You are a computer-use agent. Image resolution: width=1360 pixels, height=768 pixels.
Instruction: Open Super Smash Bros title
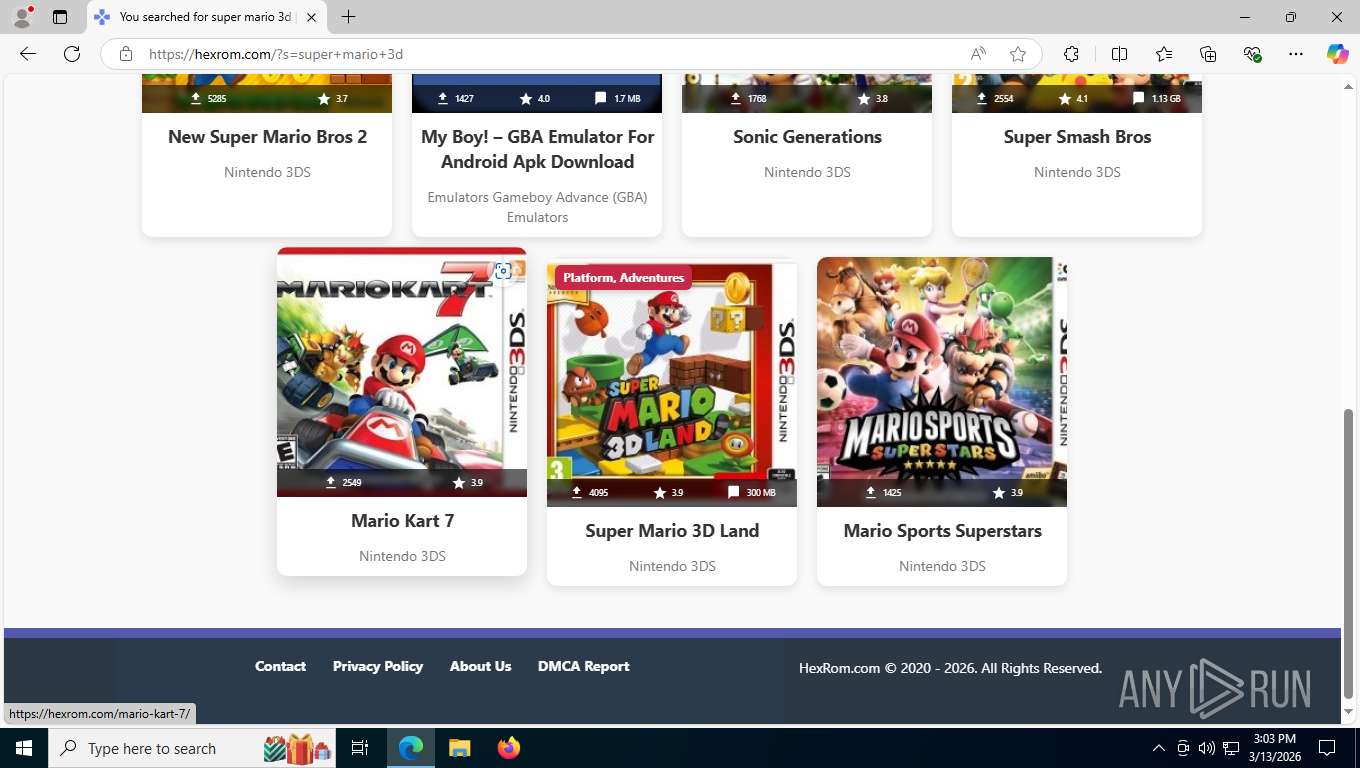point(1077,136)
